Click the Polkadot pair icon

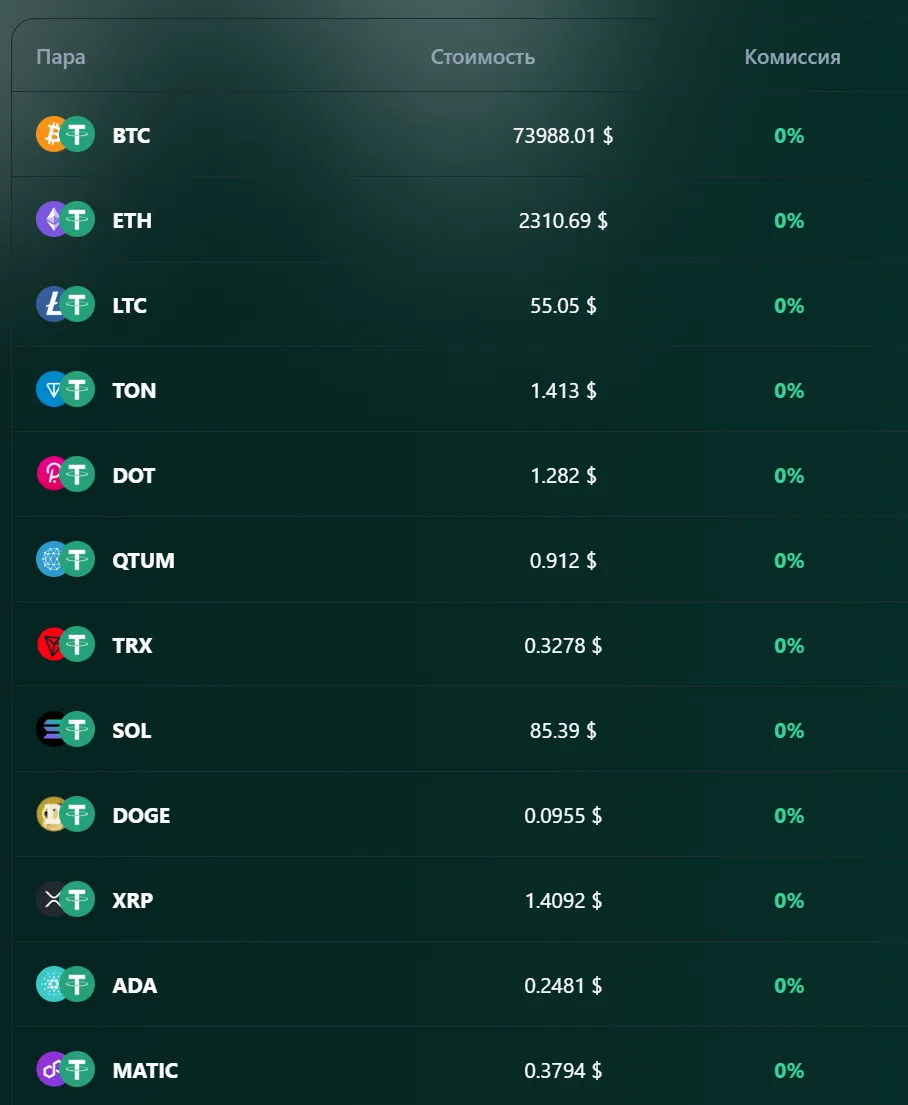click(x=66, y=474)
